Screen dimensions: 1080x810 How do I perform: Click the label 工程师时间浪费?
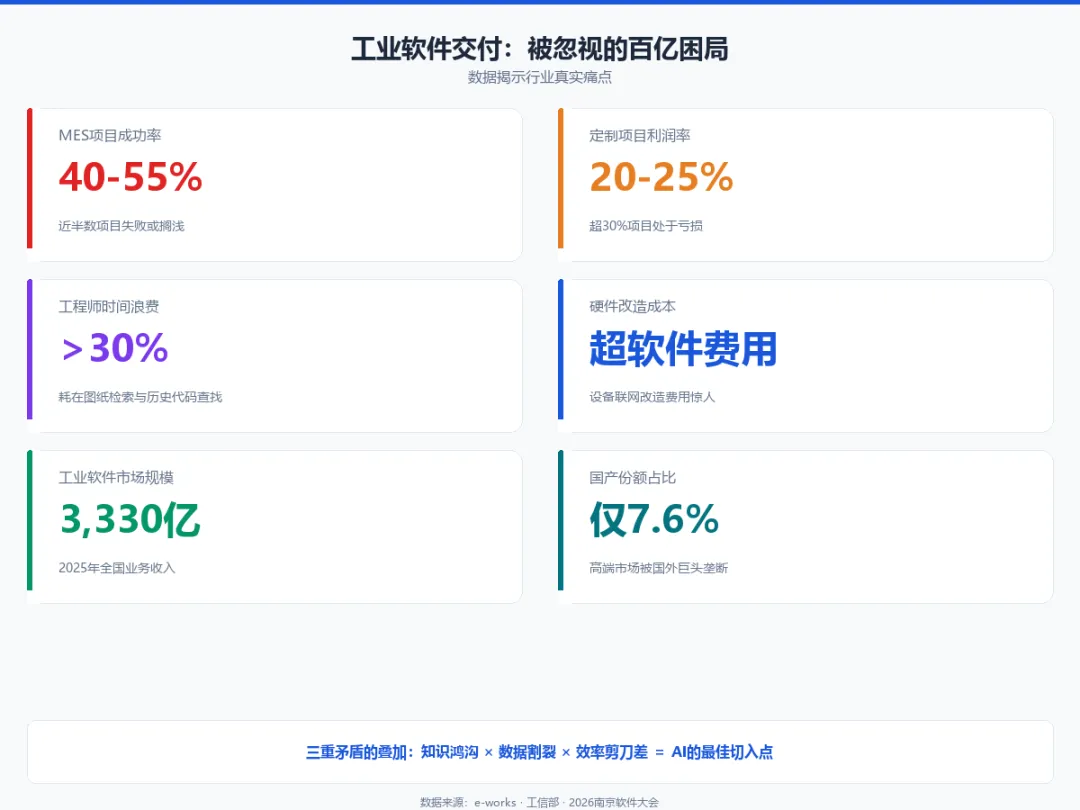109,307
